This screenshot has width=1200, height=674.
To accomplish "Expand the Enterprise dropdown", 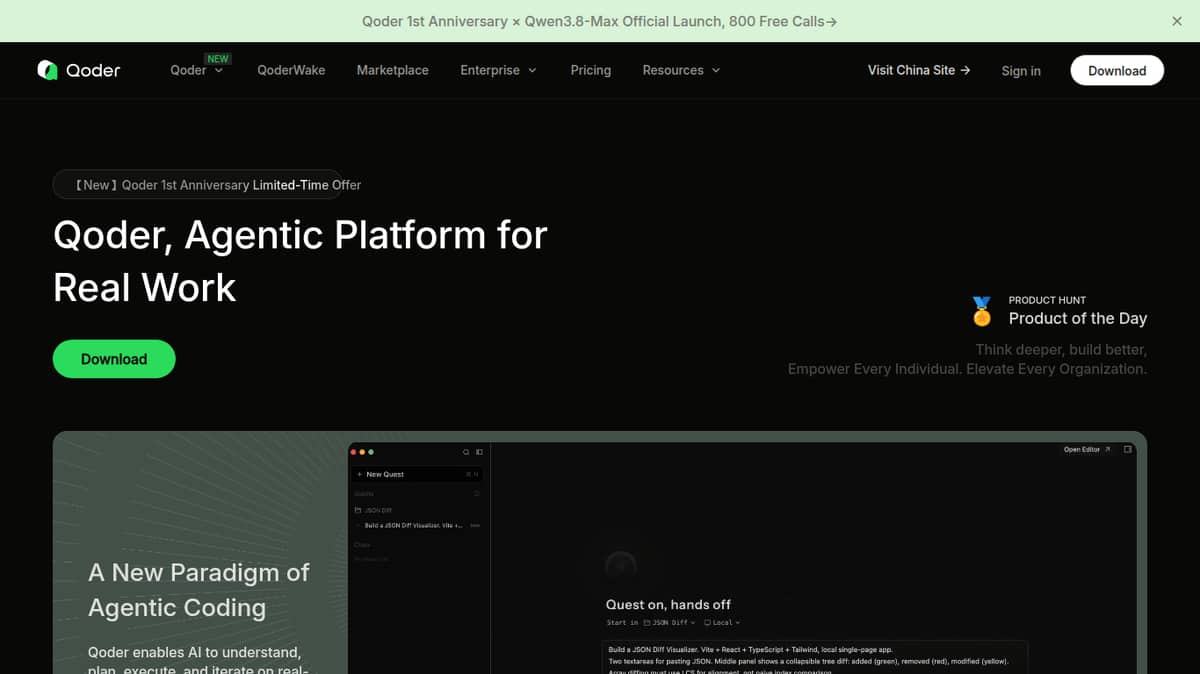I will coord(498,70).
